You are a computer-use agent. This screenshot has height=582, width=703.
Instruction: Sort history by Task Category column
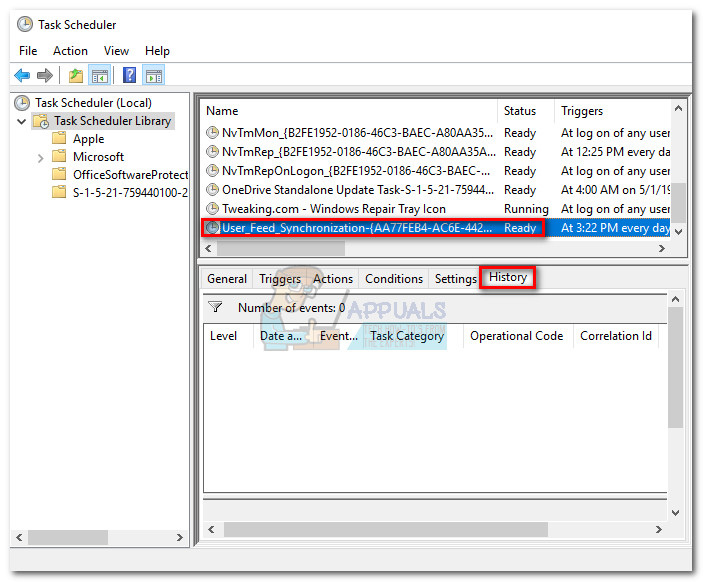coord(413,336)
